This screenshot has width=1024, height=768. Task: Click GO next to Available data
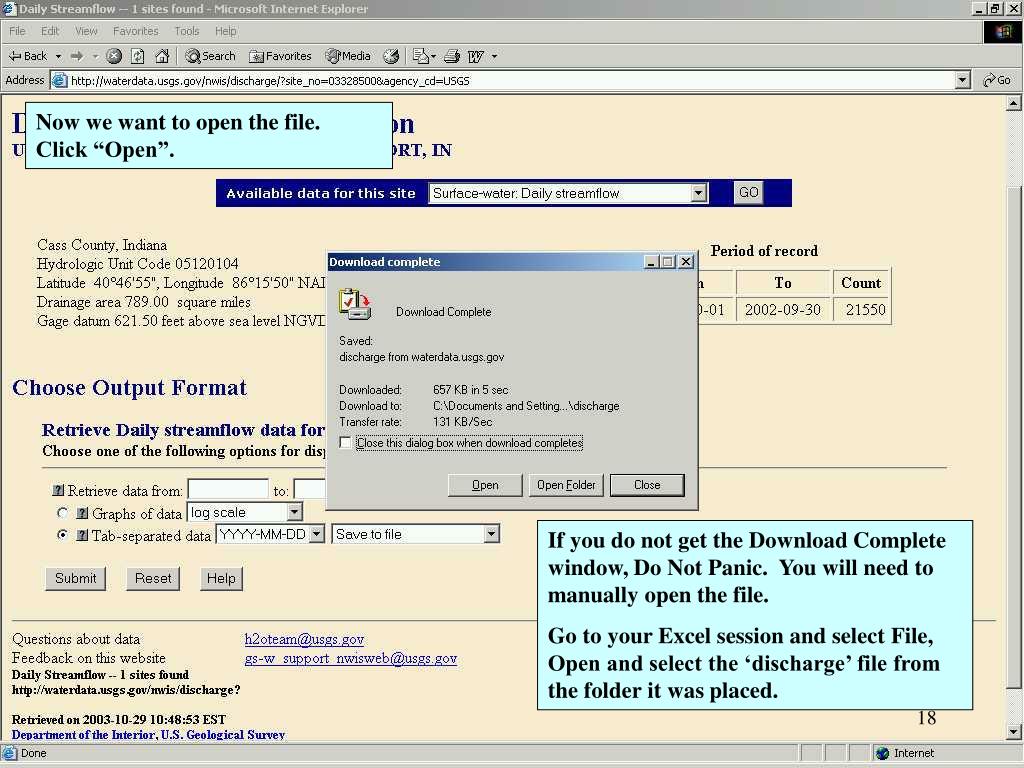(x=748, y=192)
